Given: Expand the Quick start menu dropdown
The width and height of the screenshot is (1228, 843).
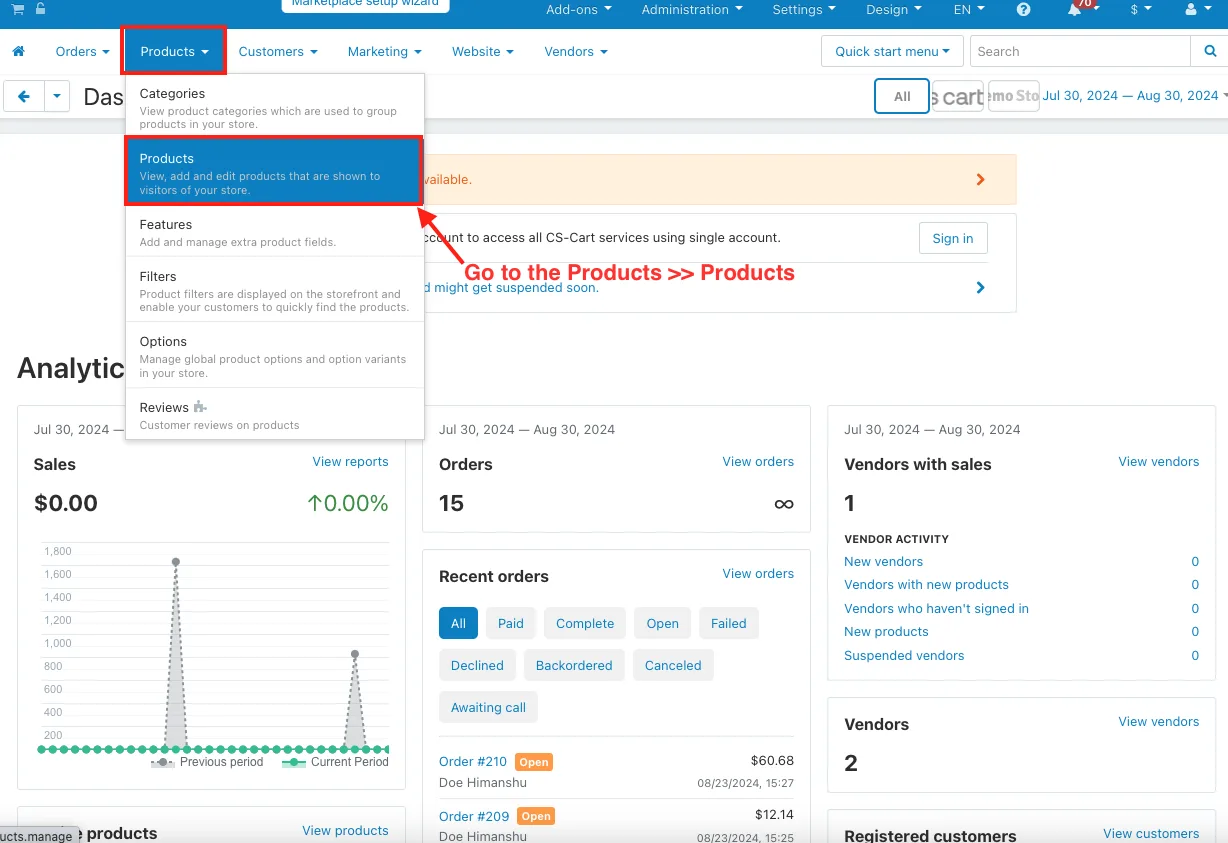Looking at the screenshot, I should click(892, 51).
